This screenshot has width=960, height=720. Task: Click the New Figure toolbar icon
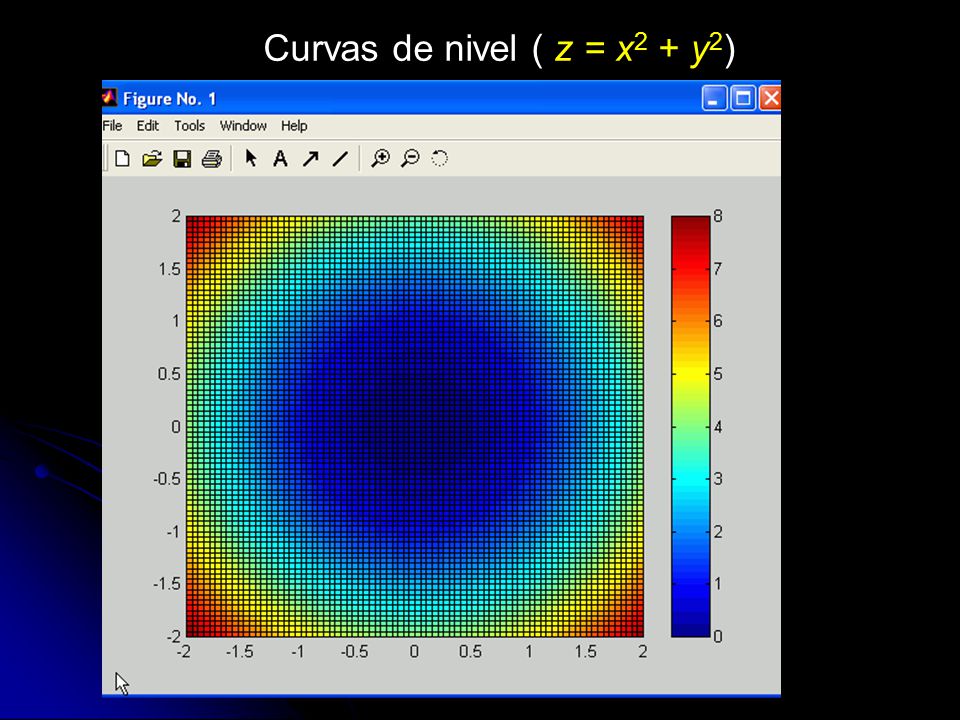tap(122, 159)
